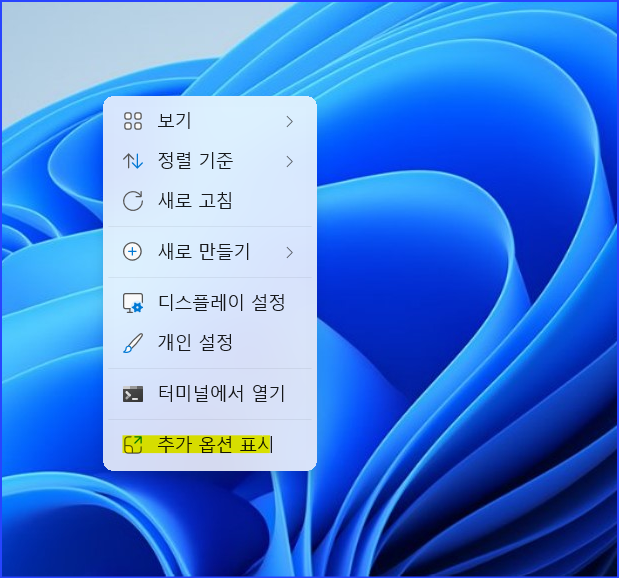
Task: Click the paintbrush icon beside 개인 설정
Action: point(133,343)
